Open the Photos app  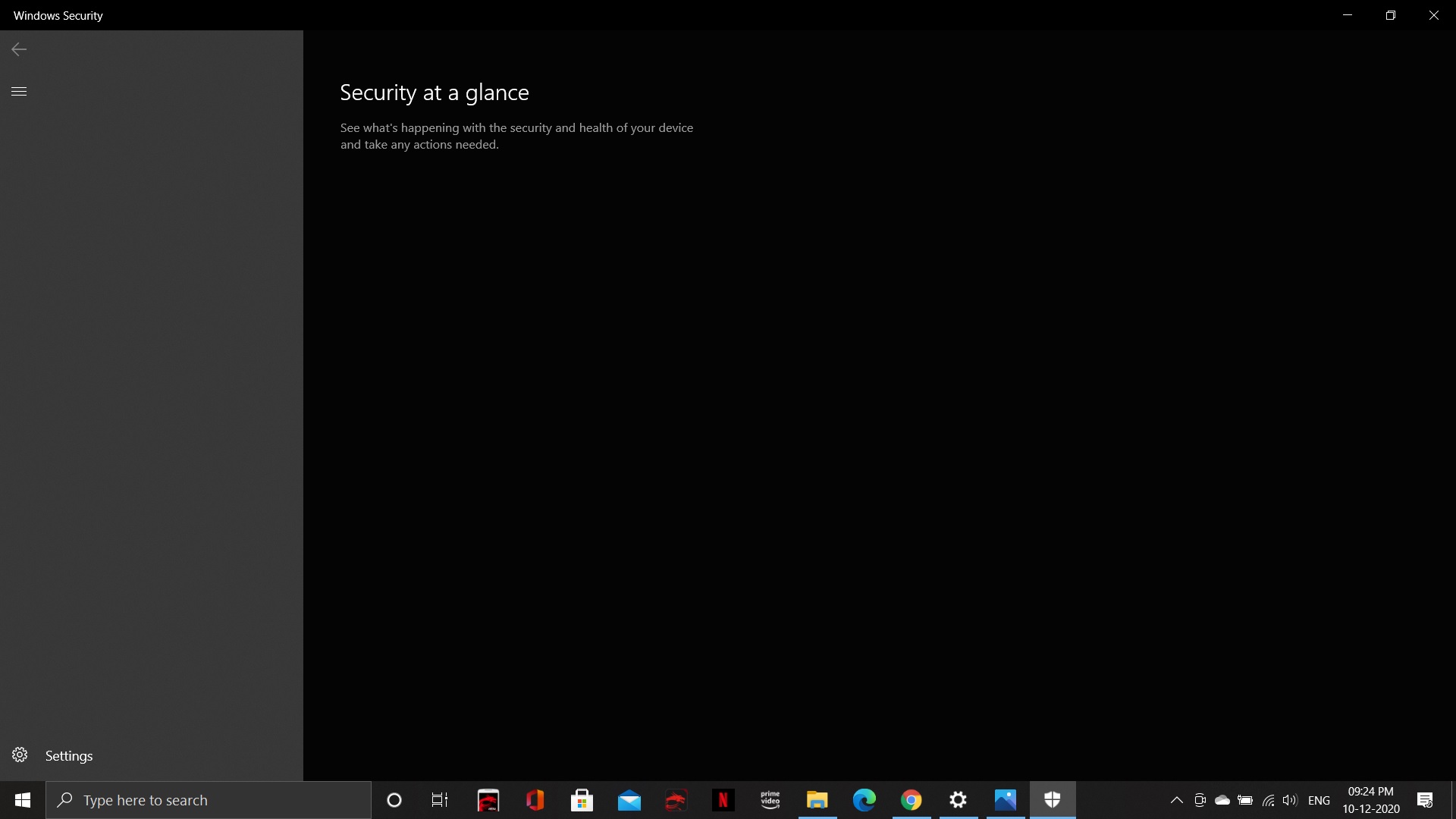click(x=1006, y=800)
